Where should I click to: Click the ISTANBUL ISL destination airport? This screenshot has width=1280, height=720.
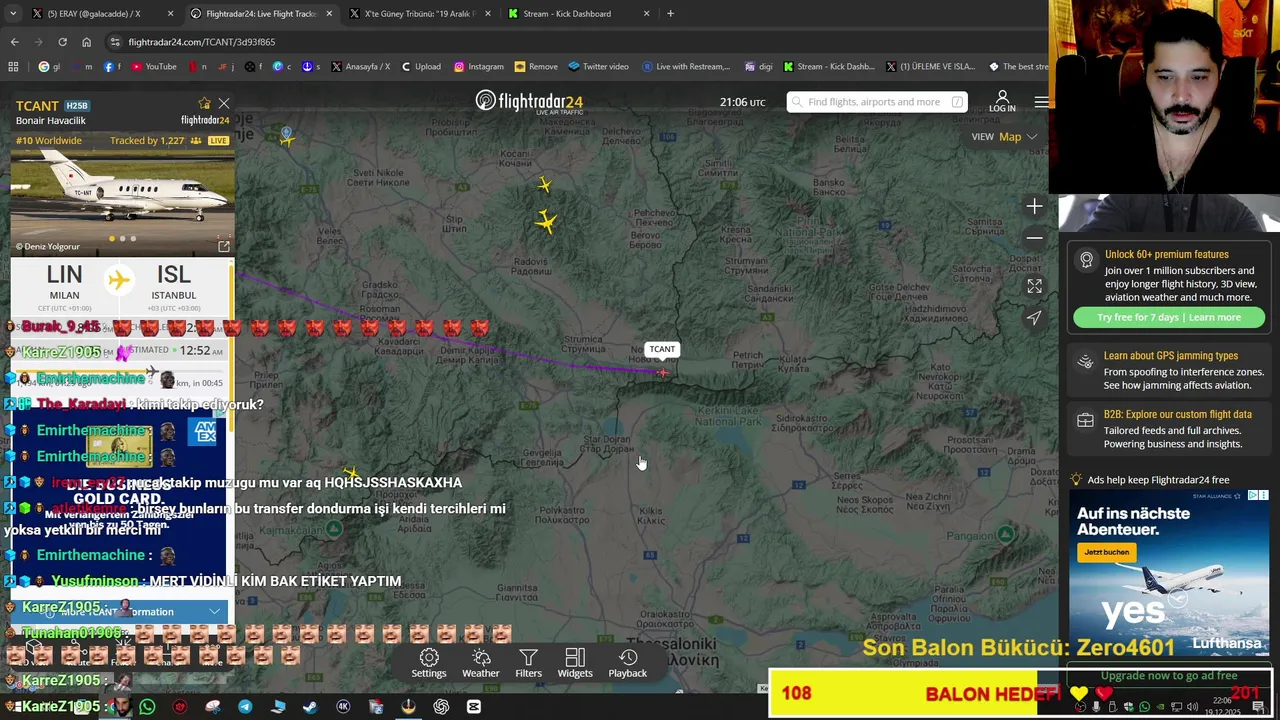pyautogui.click(x=173, y=282)
